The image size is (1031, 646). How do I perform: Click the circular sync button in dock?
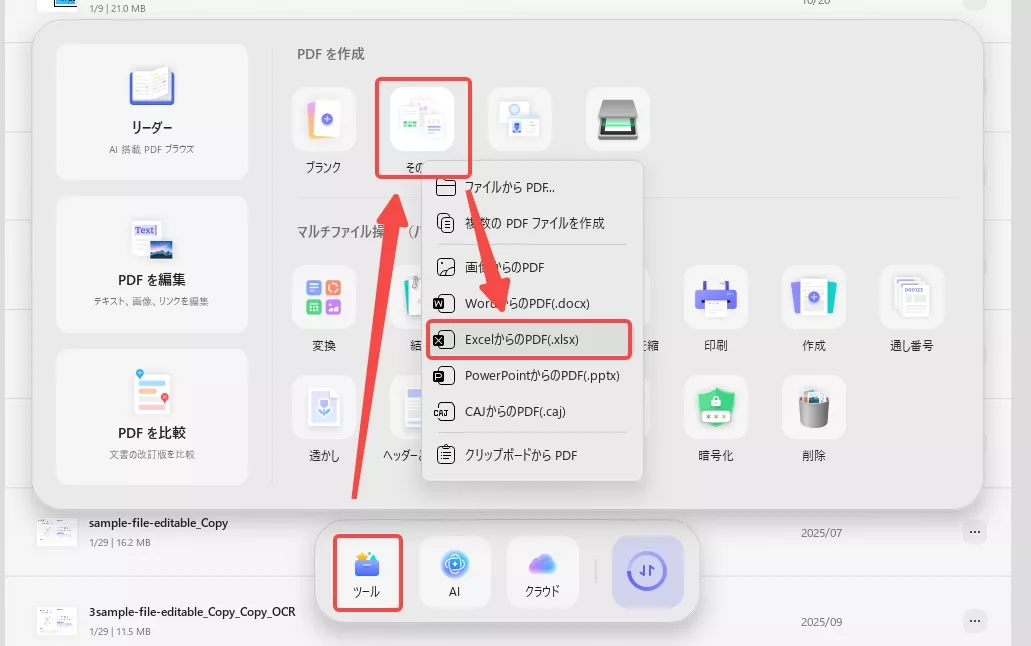(648, 572)
